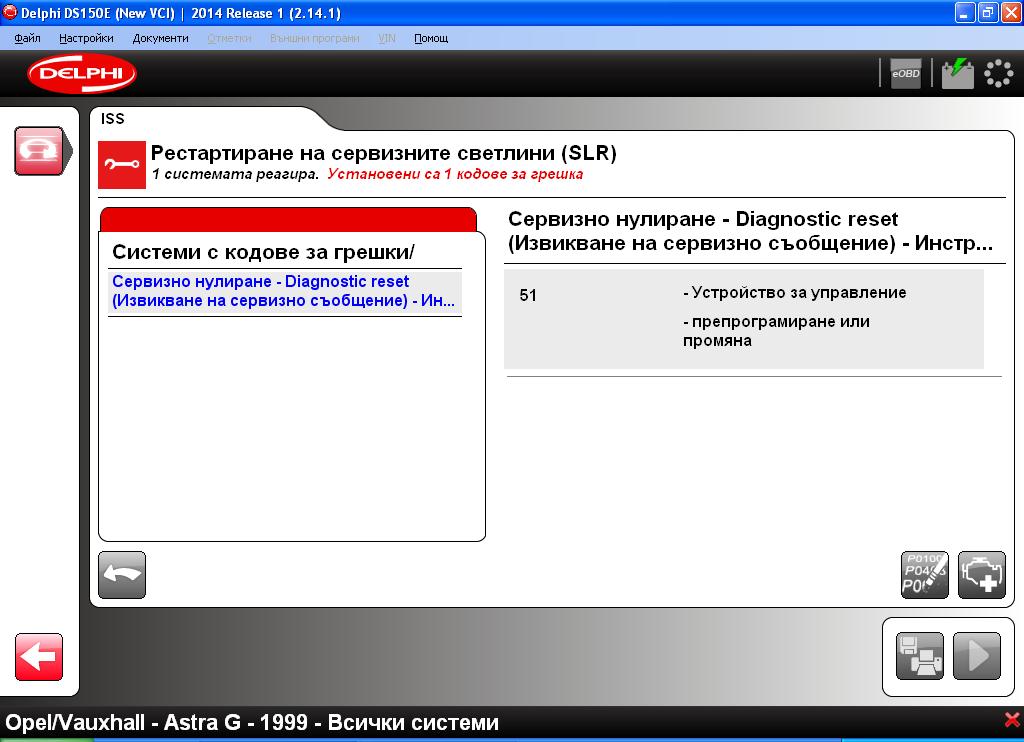This screenshot has width=1024, height=742.
Task: Click the right panel Сервизно нулиране heading
Action: [x=750, y=231]
